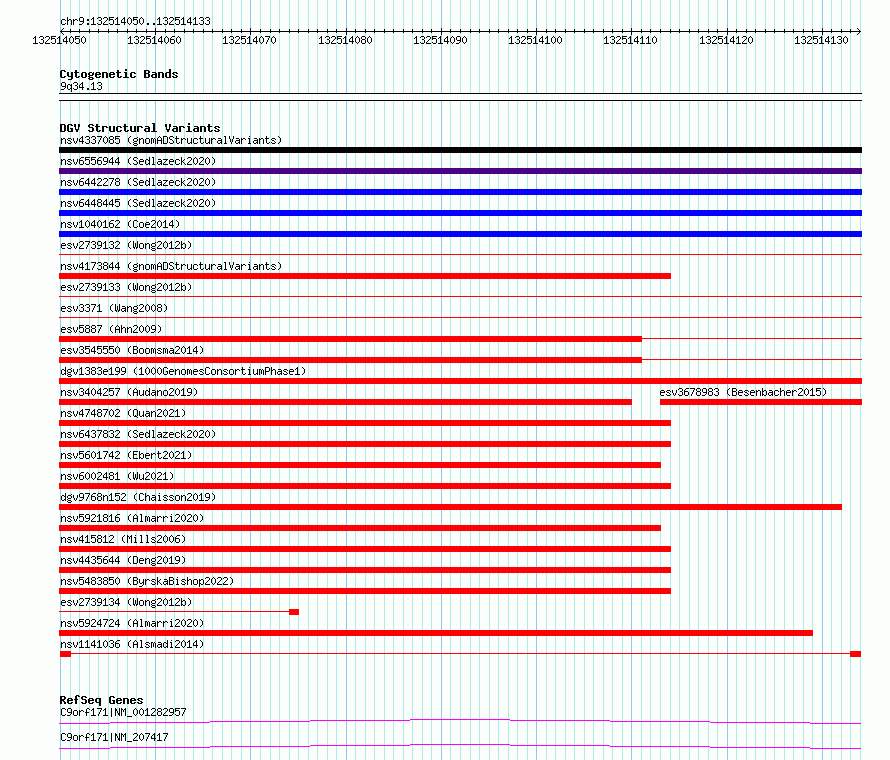The image size is (890, 760).
Task: Open C9orf171|NM_001282957 RefSeq gene label
Action: pos(123,712)
